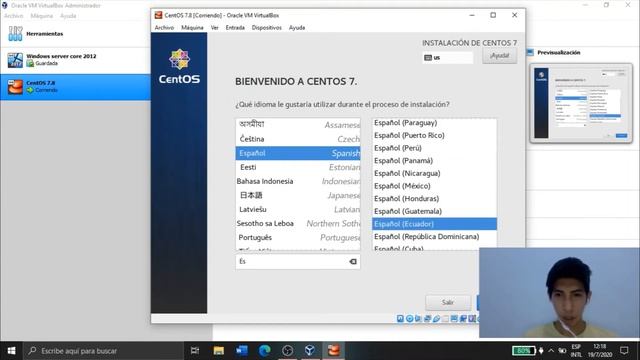The image size is (640, 360).
Task: Click the language search input field
Action: (x=298, y=262)
